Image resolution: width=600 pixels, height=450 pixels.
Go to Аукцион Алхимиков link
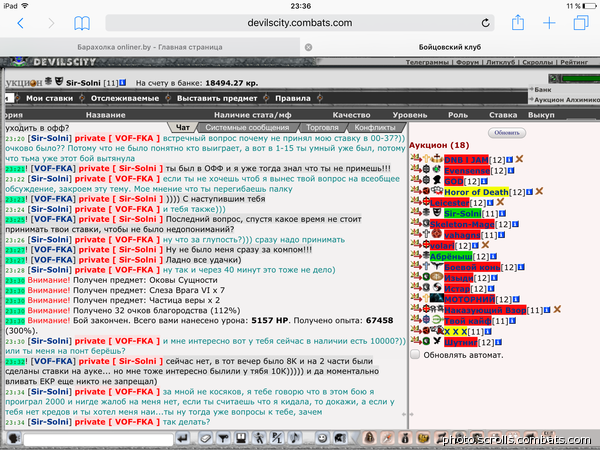(567, 99)
